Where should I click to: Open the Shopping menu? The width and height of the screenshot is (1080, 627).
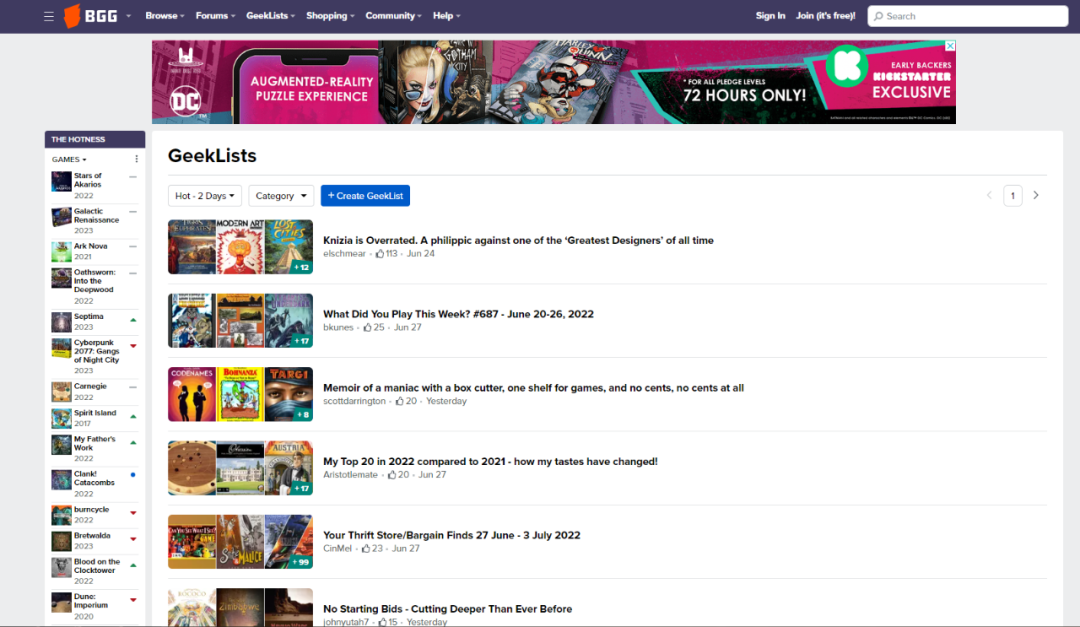330,16
